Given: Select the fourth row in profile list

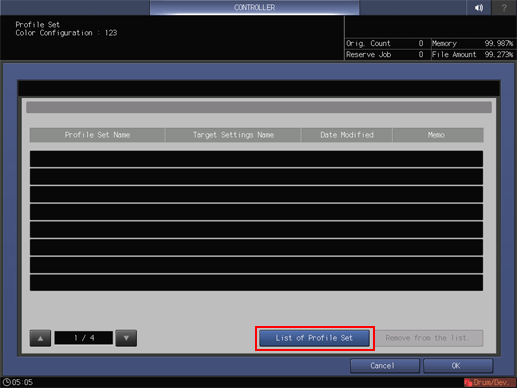Looking at the screenshot, I should pos(256,212).
